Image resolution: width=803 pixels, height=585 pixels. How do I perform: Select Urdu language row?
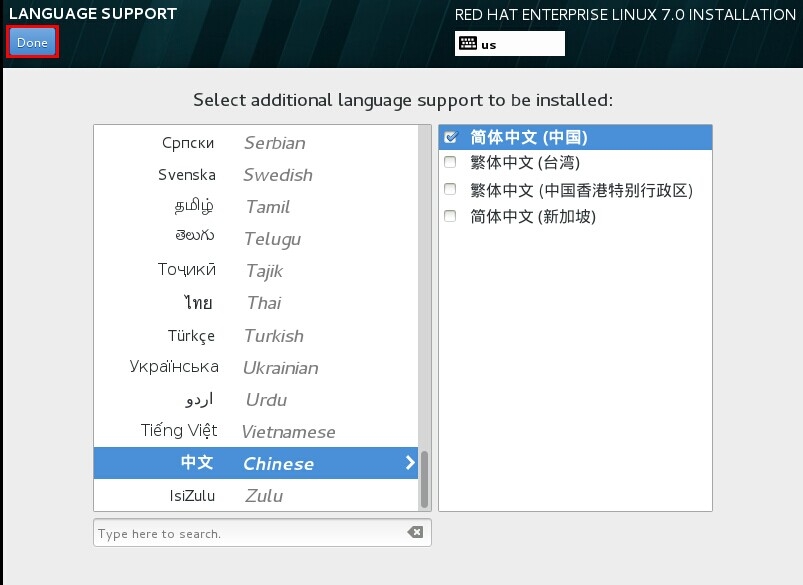click(x=256, y=400)
